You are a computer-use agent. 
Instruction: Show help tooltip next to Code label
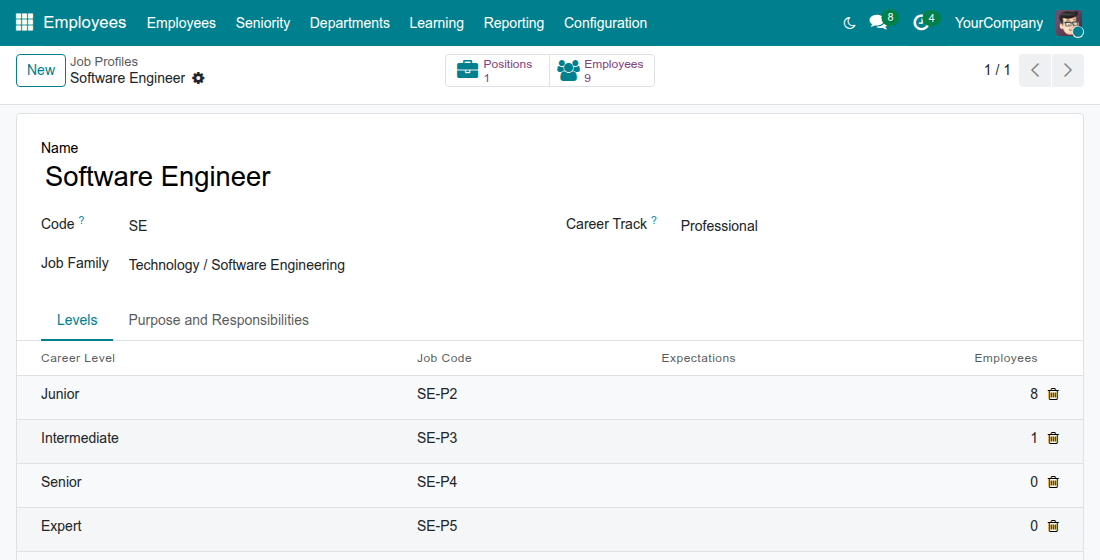[81, 220]
